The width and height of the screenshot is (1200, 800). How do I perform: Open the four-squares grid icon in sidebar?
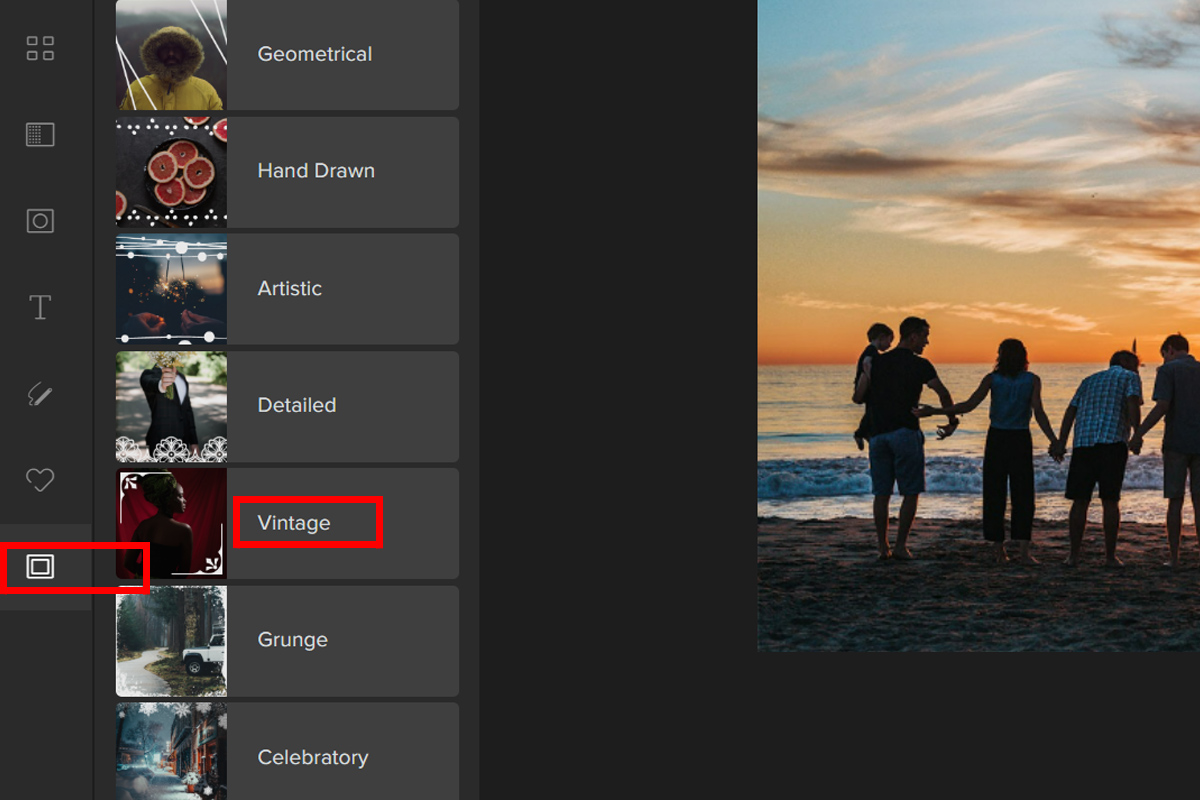click(x=40, y=48)
